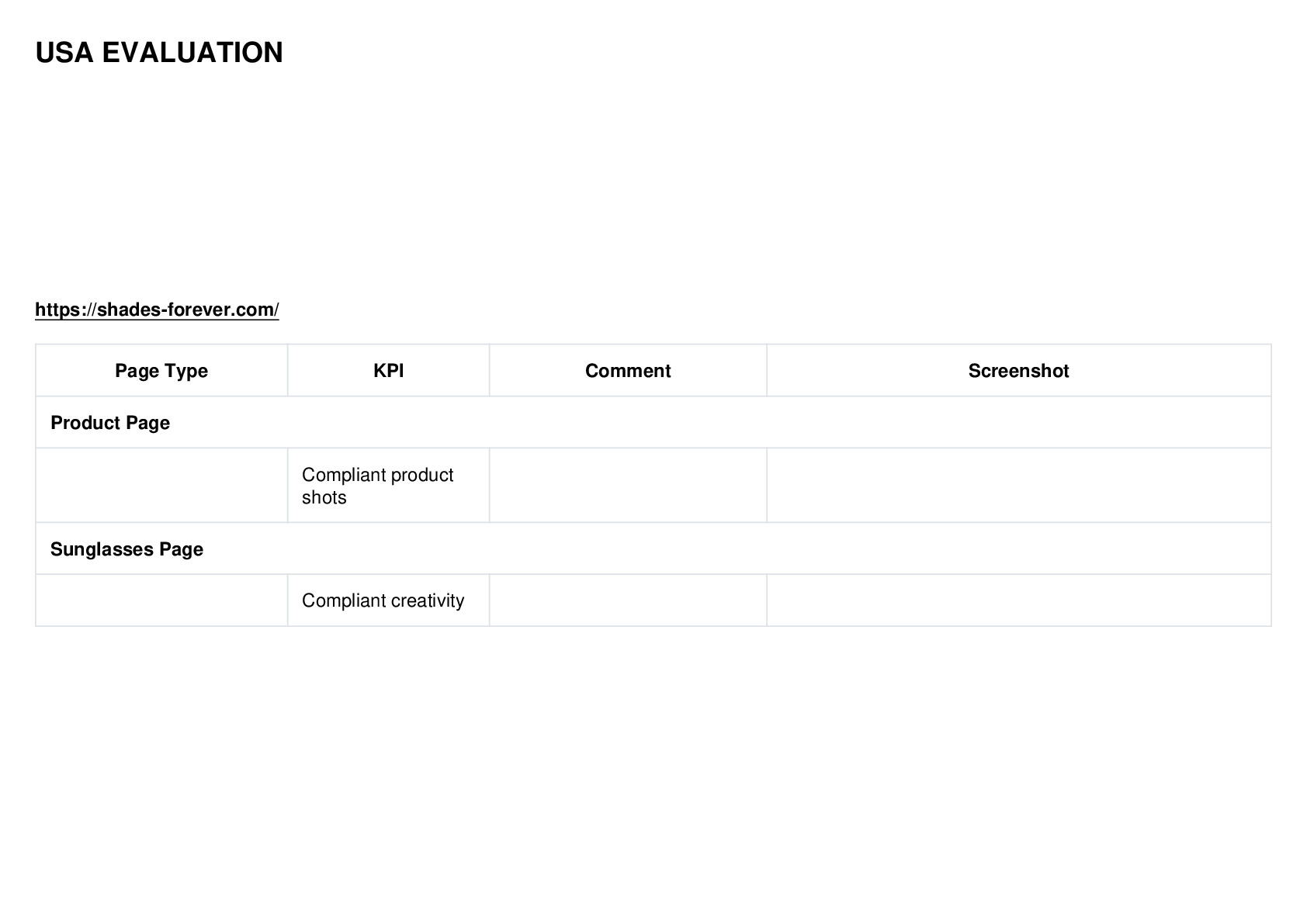Click empty Page Type cell beside product shots
This screenshot has height=924, width=1307.
tap(161, 486)
